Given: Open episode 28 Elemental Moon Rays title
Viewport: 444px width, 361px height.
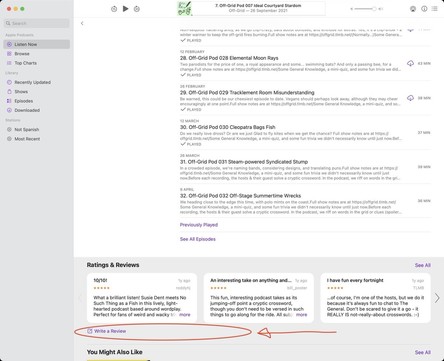Looking at the screenshot, I should [229, 58].
